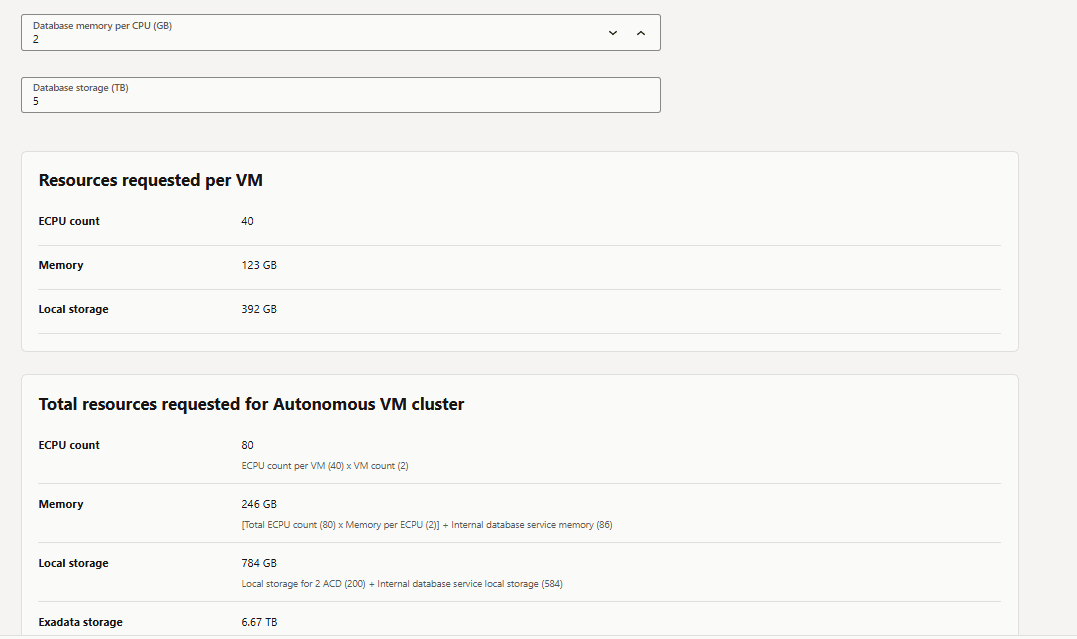
Task: Select the total ECPU count value 80
Action: [247, 445]
